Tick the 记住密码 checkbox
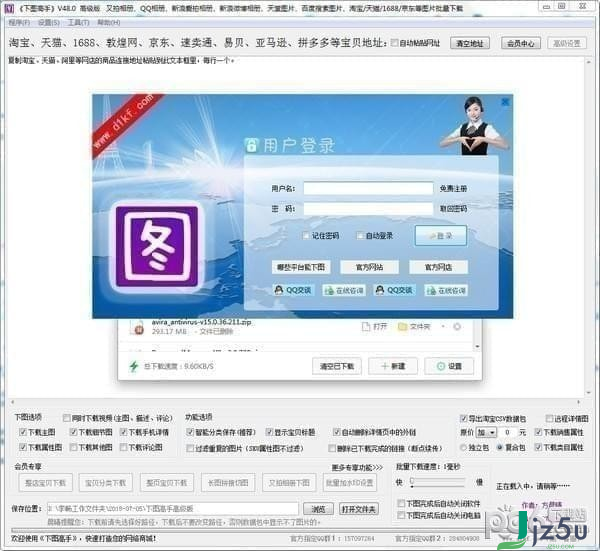The image size is (600, 551). (x=306, y=235)
